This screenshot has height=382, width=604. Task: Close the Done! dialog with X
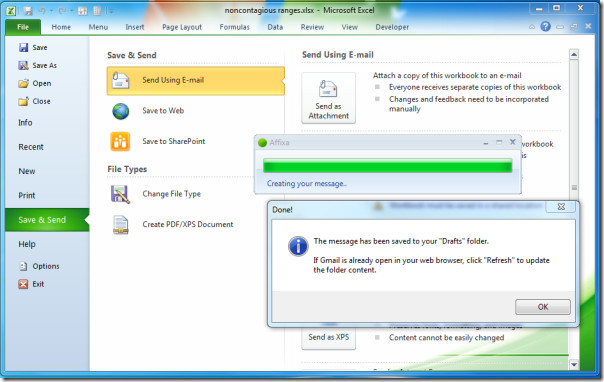(561, 207)
